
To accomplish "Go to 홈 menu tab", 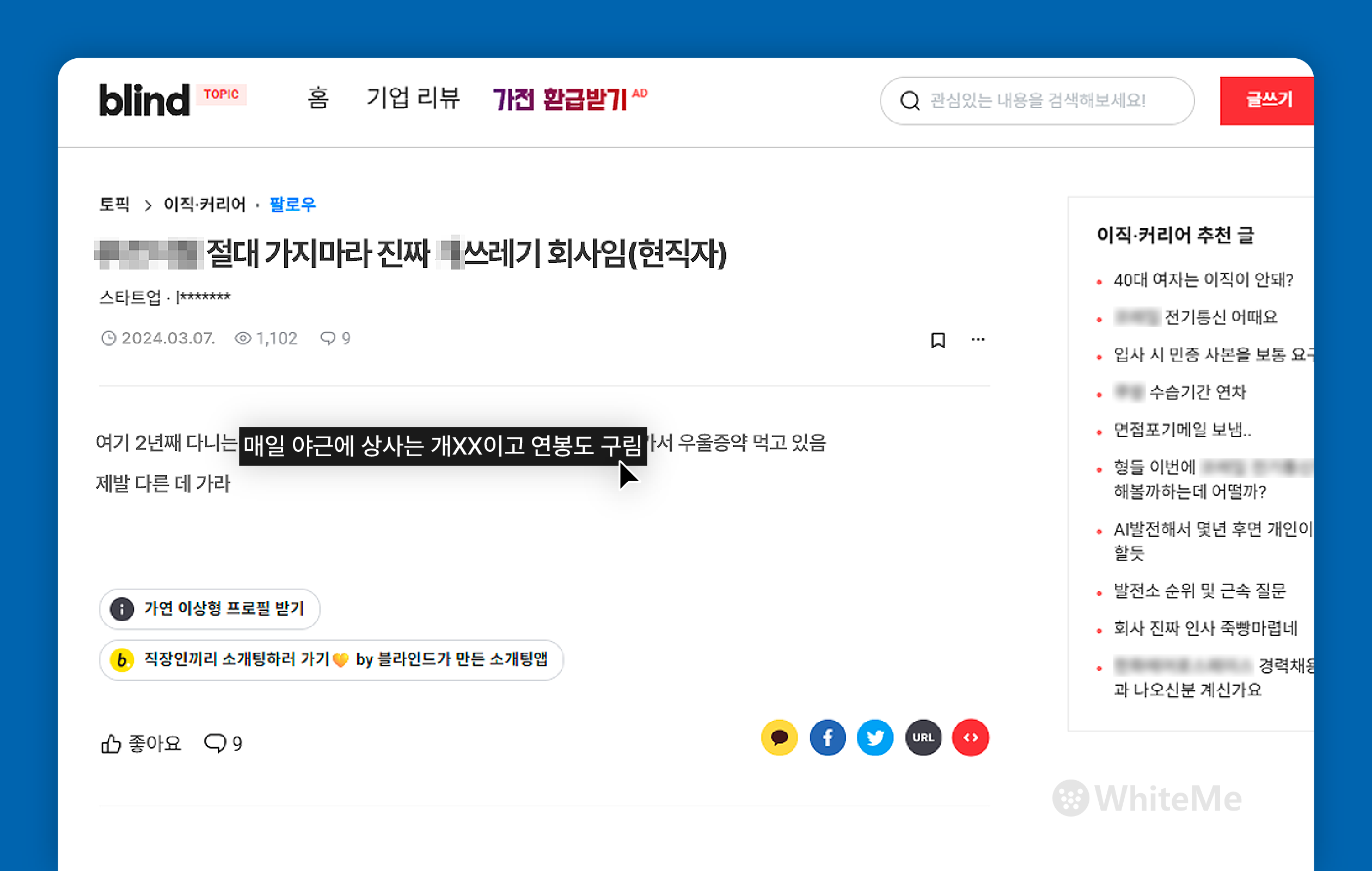I will click(x=318, y=98).
